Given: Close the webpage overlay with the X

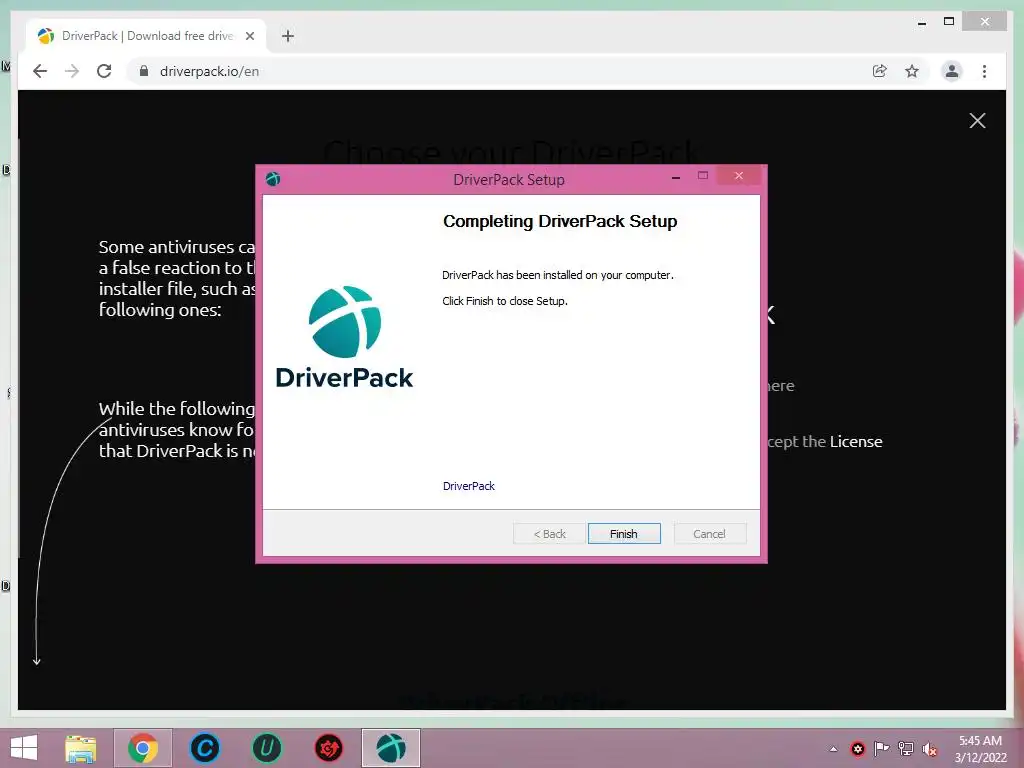Looking at the screenshot, I should (977, 121).
